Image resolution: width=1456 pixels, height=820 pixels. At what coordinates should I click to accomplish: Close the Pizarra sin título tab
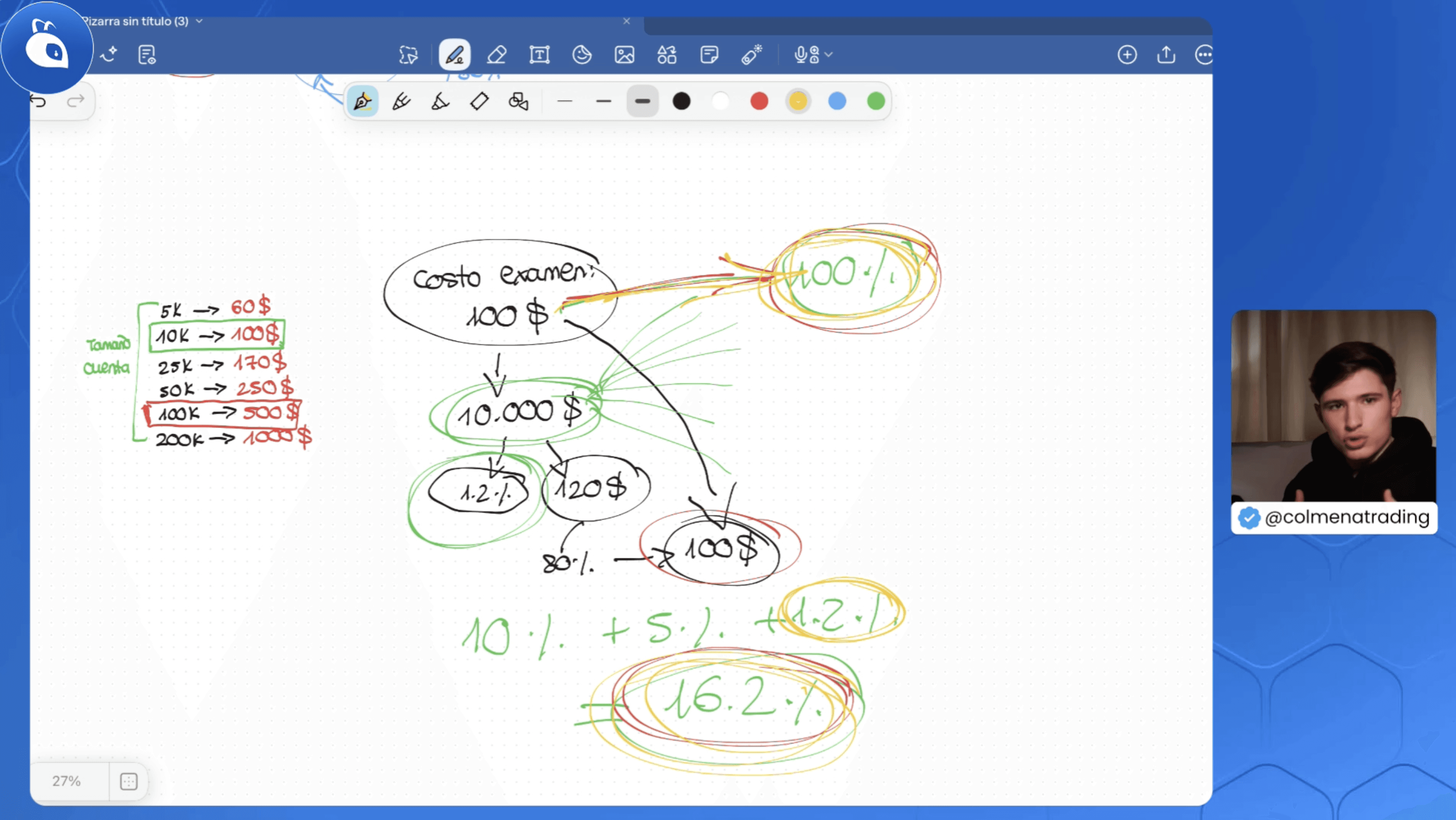626,21
